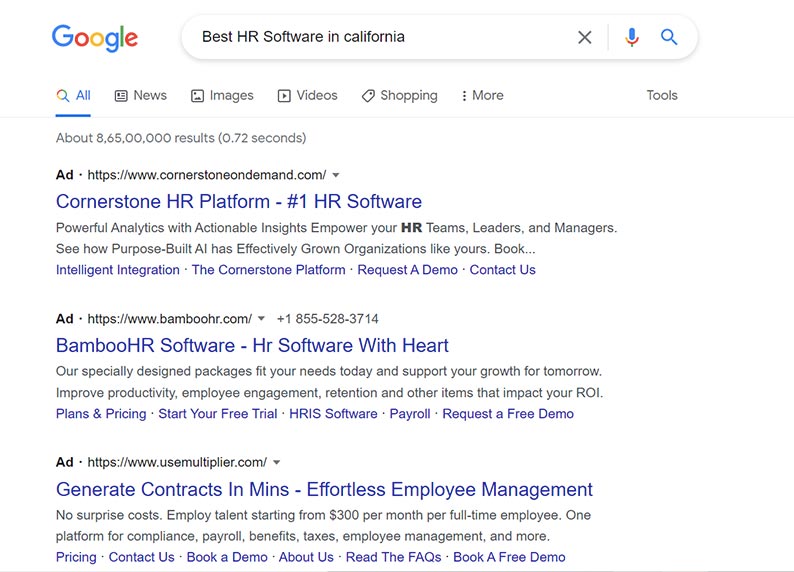This screenshot has height=572, width=794.
Task: Clear the search box with X icon
Action: 584,37
